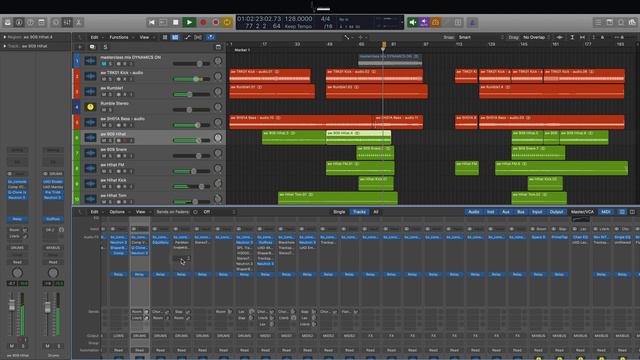This screenshot has width=640, height=360.
Task: Open the Editors scissors icon
Action: [78, 22]
